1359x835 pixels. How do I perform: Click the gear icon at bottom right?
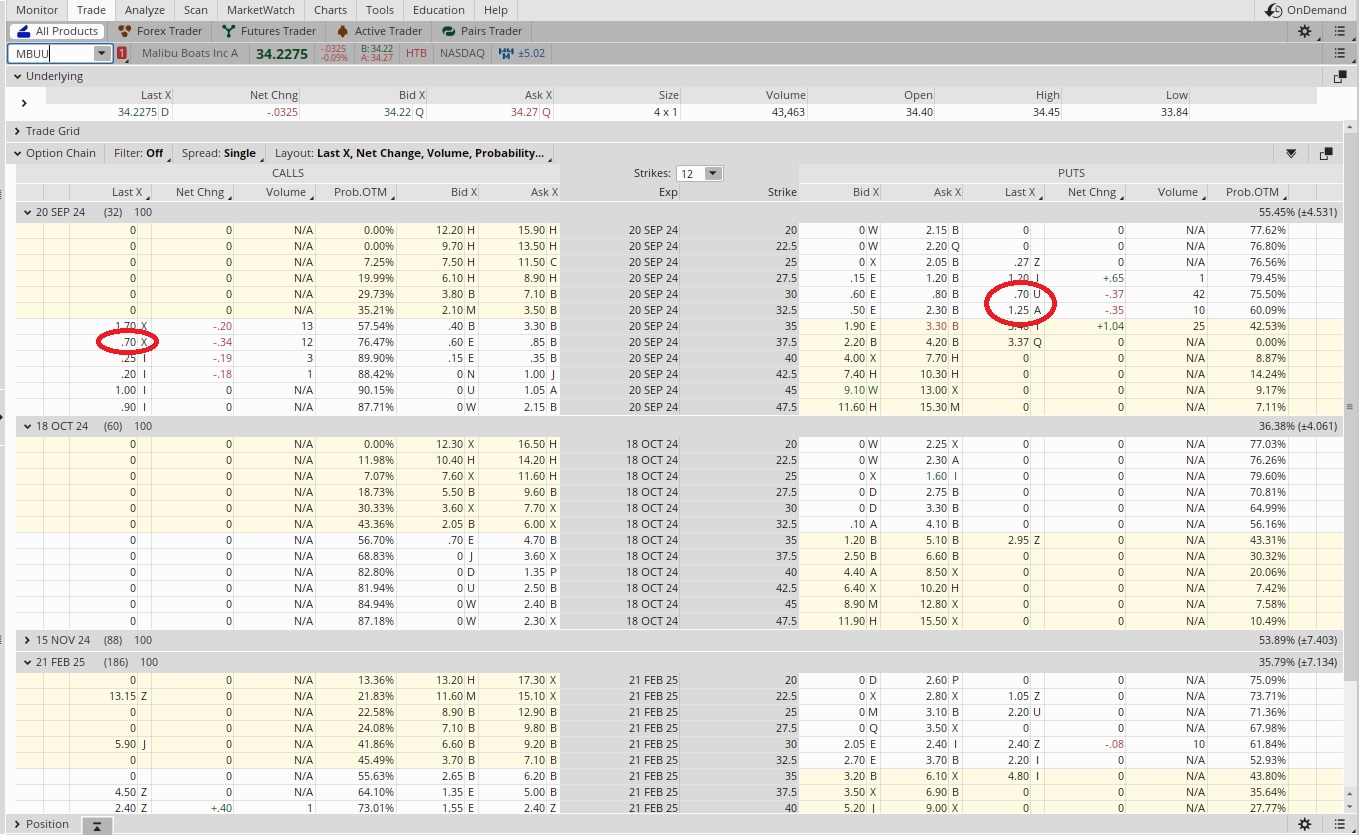click(x=1305, y=825)
